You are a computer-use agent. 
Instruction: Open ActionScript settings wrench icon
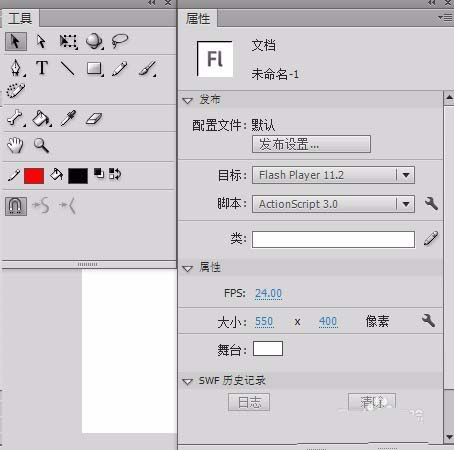pyautogui.click(x=431, y=203)
